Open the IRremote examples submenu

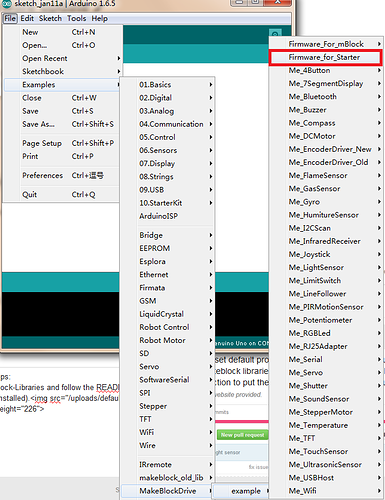(167, 464)
